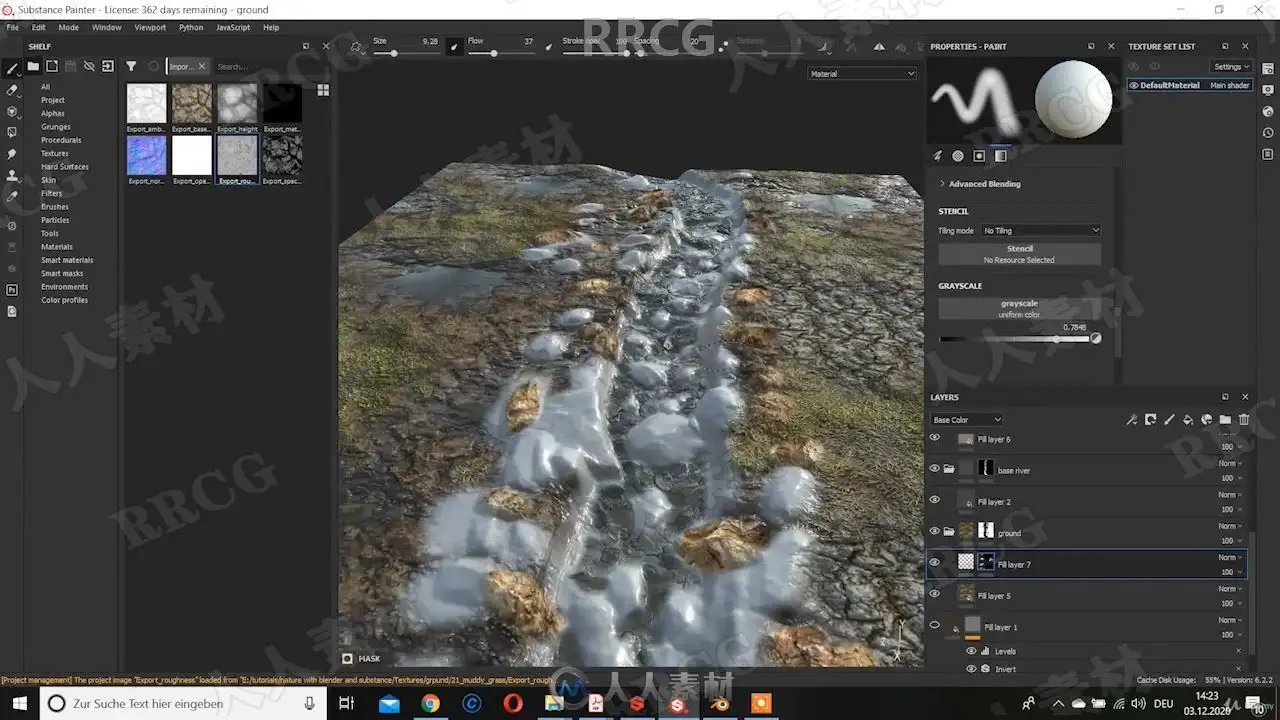This screenshot has width=1280, height=720.
Task: Hide the base river folder
Action: [x=935, y=468]
